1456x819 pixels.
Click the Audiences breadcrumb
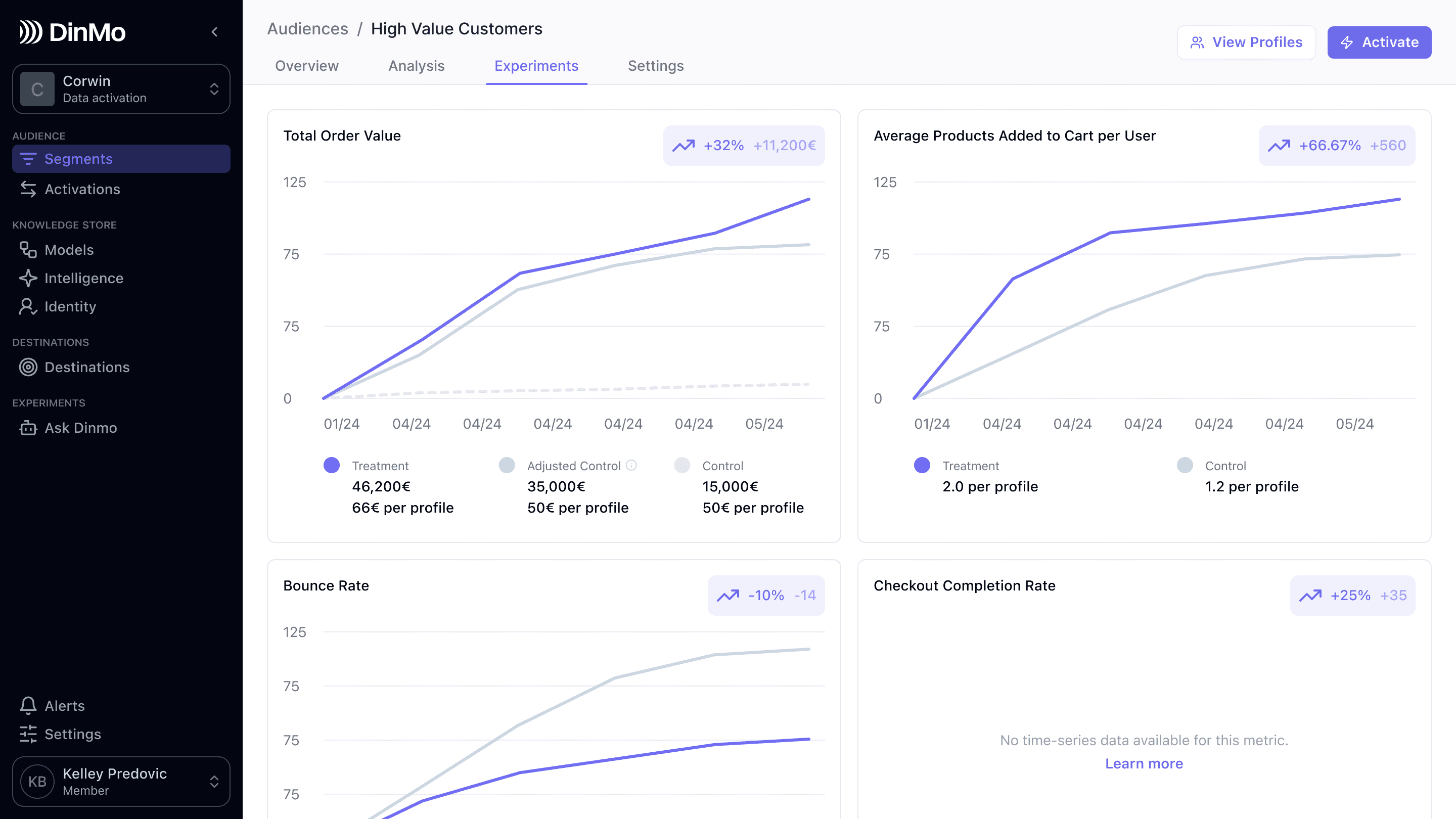pos(307,29)
